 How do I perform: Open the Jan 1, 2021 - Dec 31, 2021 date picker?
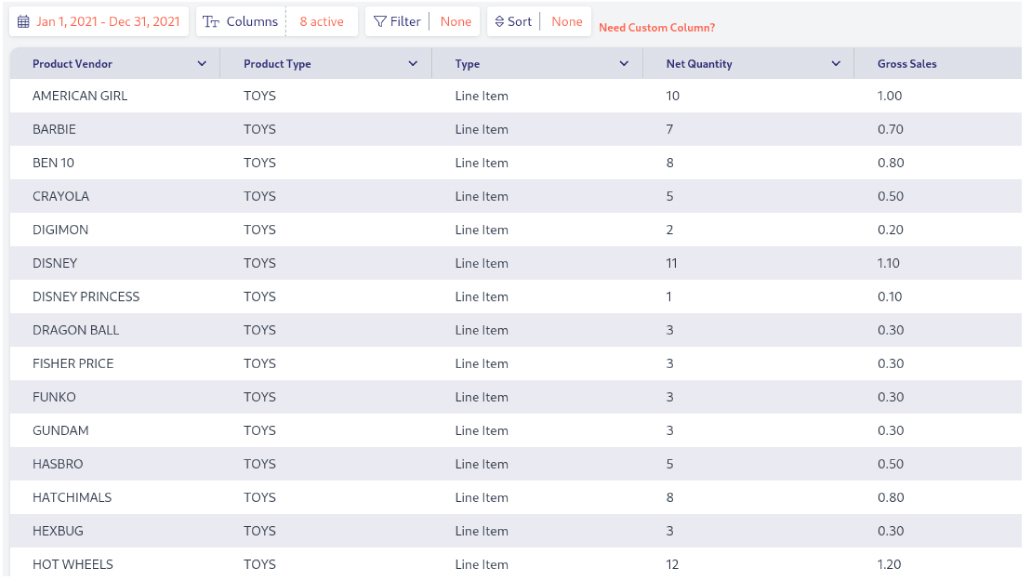108,22
